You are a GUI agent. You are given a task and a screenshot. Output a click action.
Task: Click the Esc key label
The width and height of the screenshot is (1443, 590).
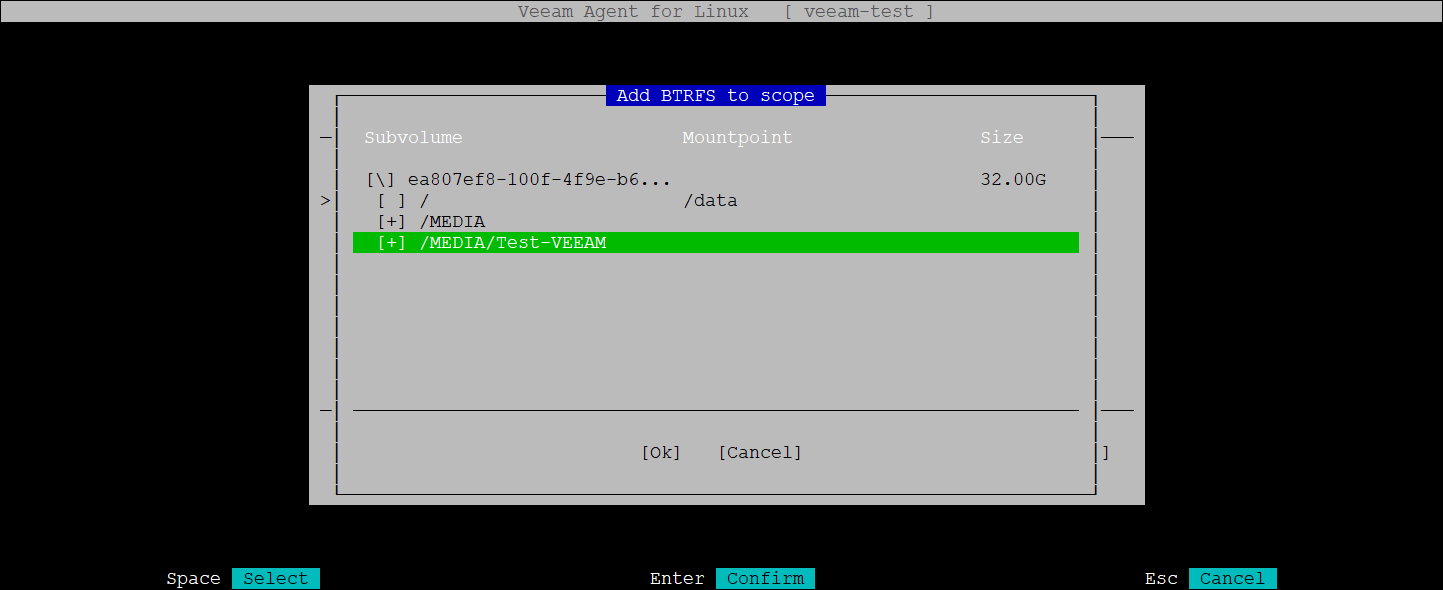[x=1161, y=579]
